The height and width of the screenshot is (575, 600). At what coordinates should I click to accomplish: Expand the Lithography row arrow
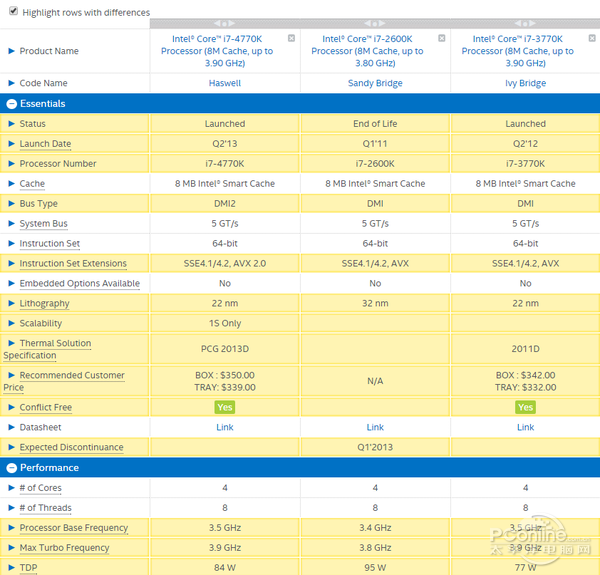click(x=11, y=303)
